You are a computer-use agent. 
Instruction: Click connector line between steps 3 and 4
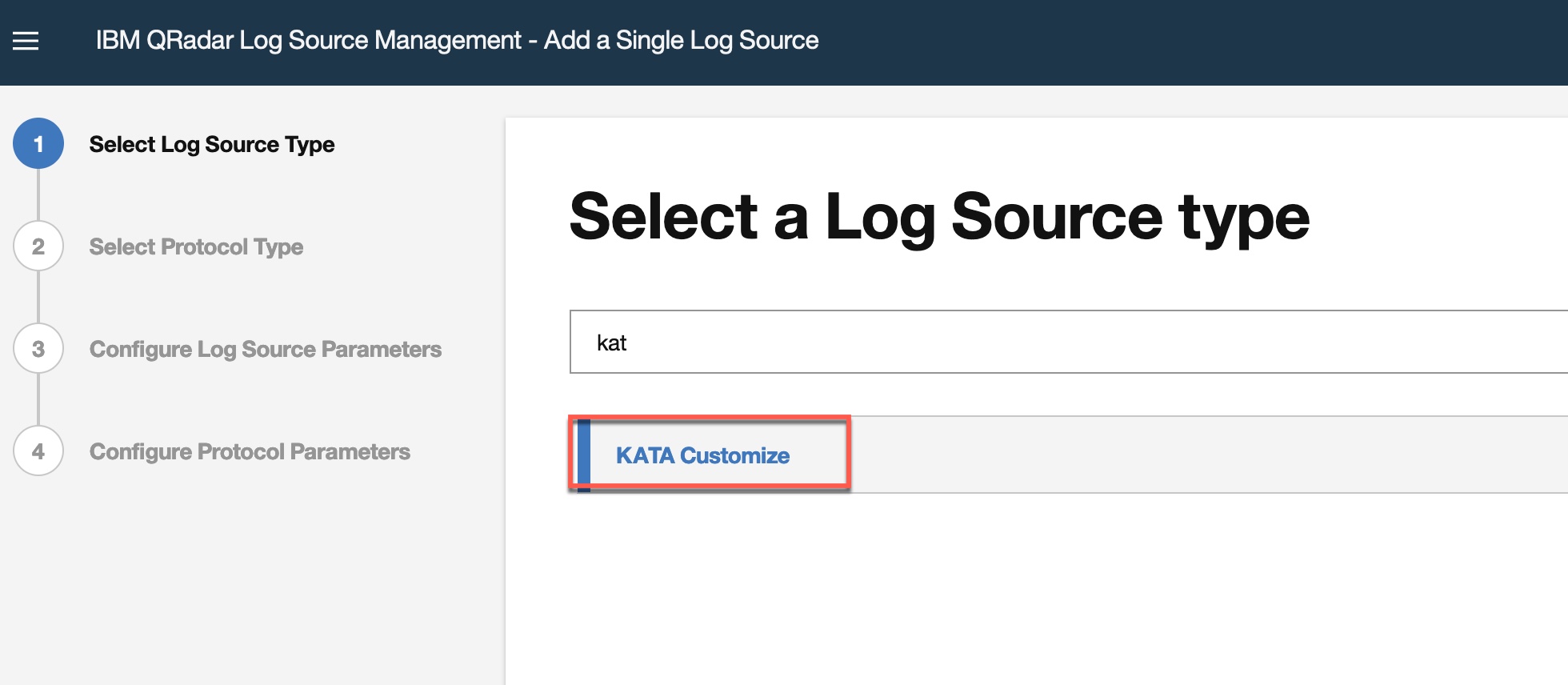pyautogui.click(x=38, y=399)
